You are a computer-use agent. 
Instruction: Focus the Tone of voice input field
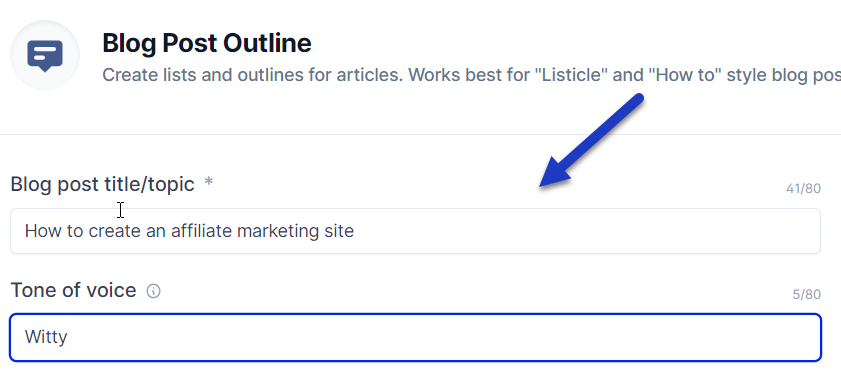[415, 337]
